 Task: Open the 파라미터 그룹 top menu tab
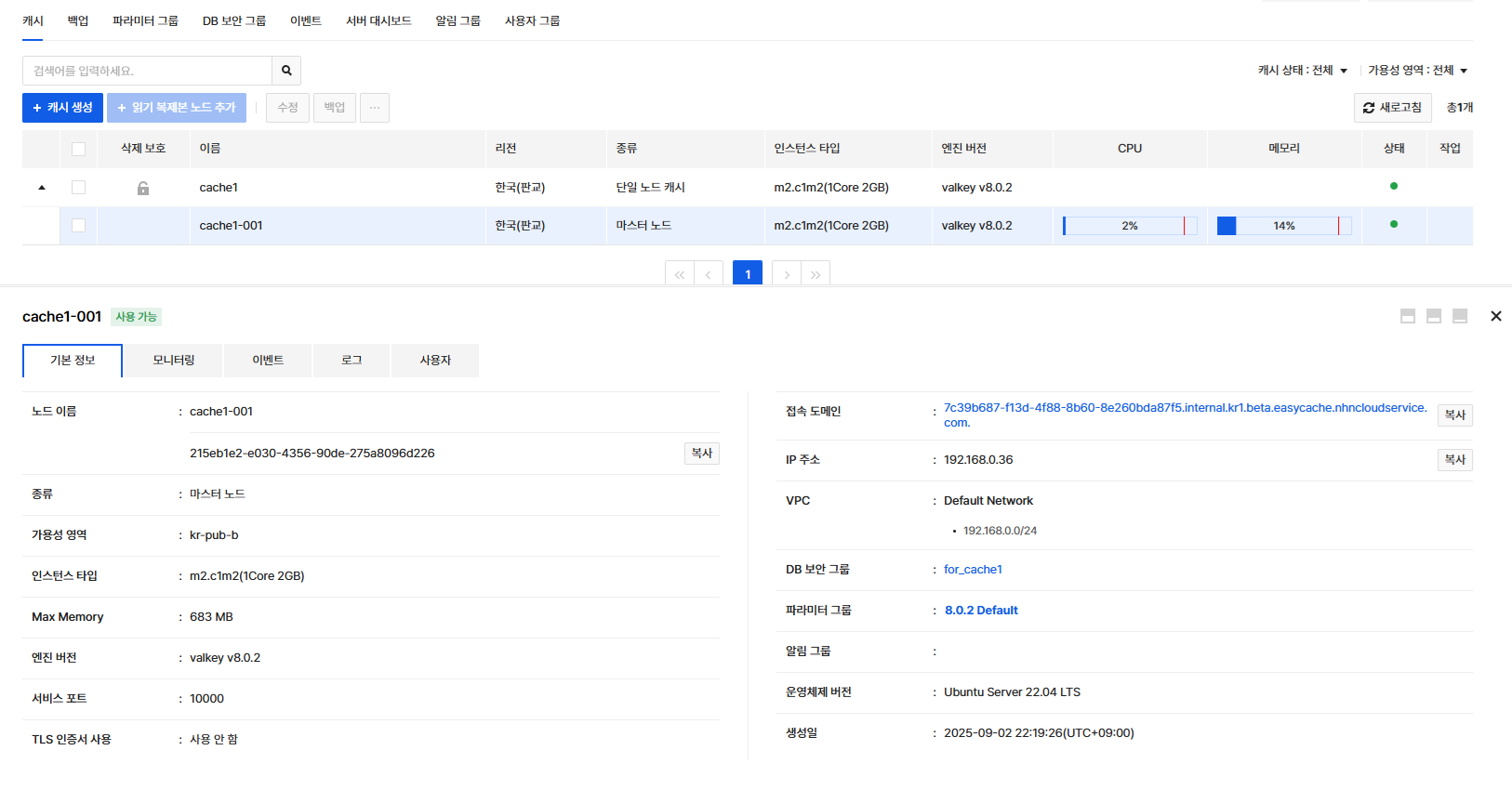click(145, 20)
